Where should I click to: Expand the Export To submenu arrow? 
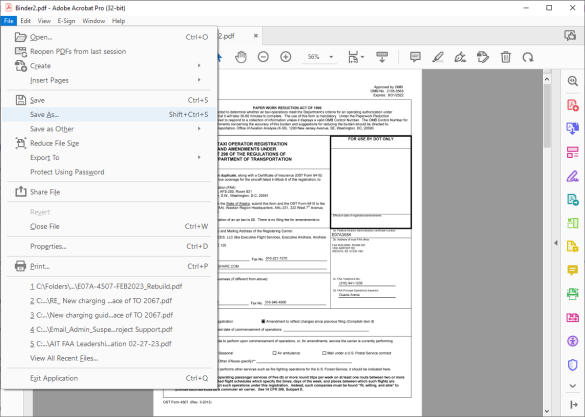(199, 157)
